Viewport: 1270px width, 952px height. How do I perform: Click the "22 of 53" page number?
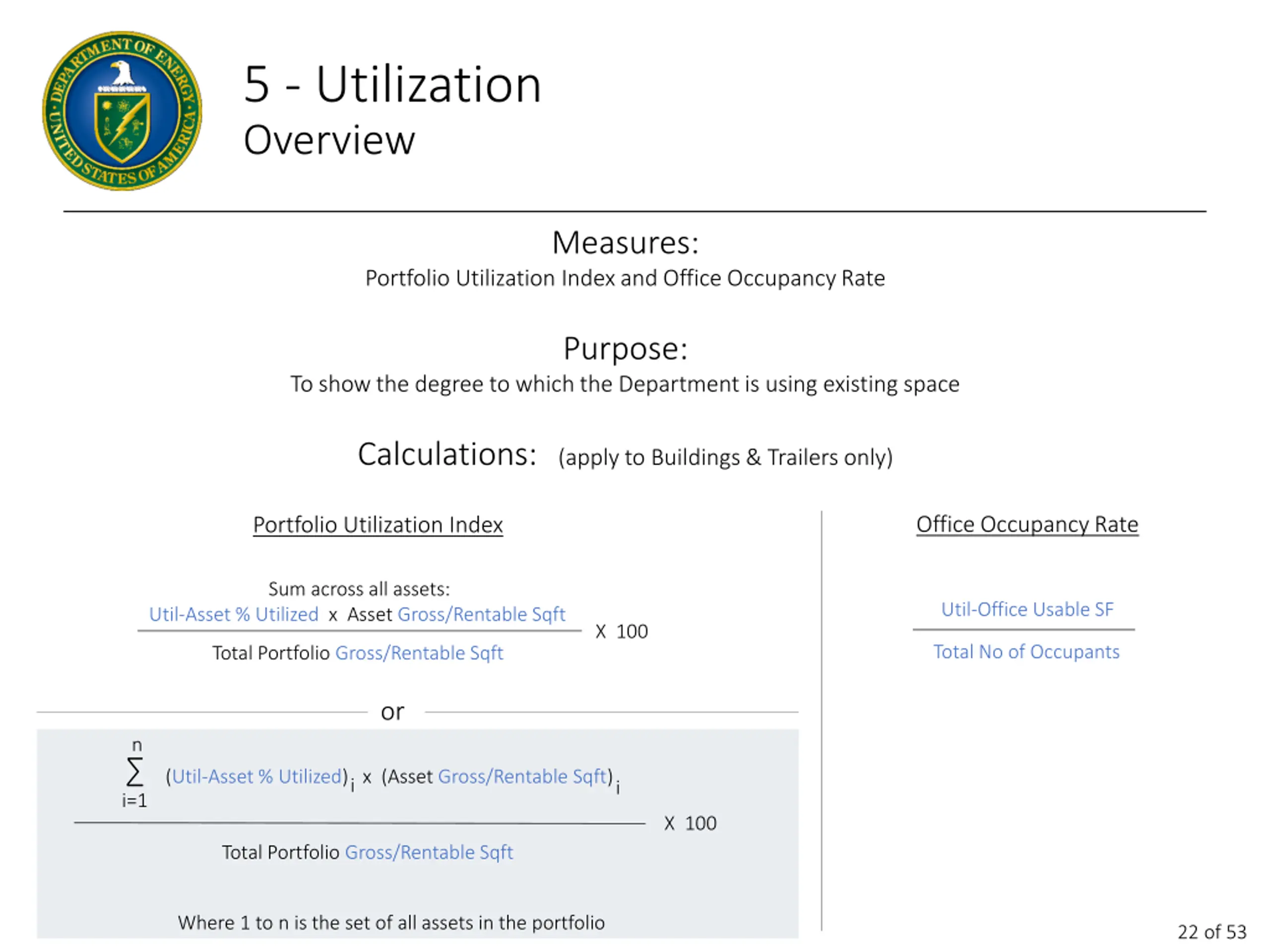point(1211,931)
